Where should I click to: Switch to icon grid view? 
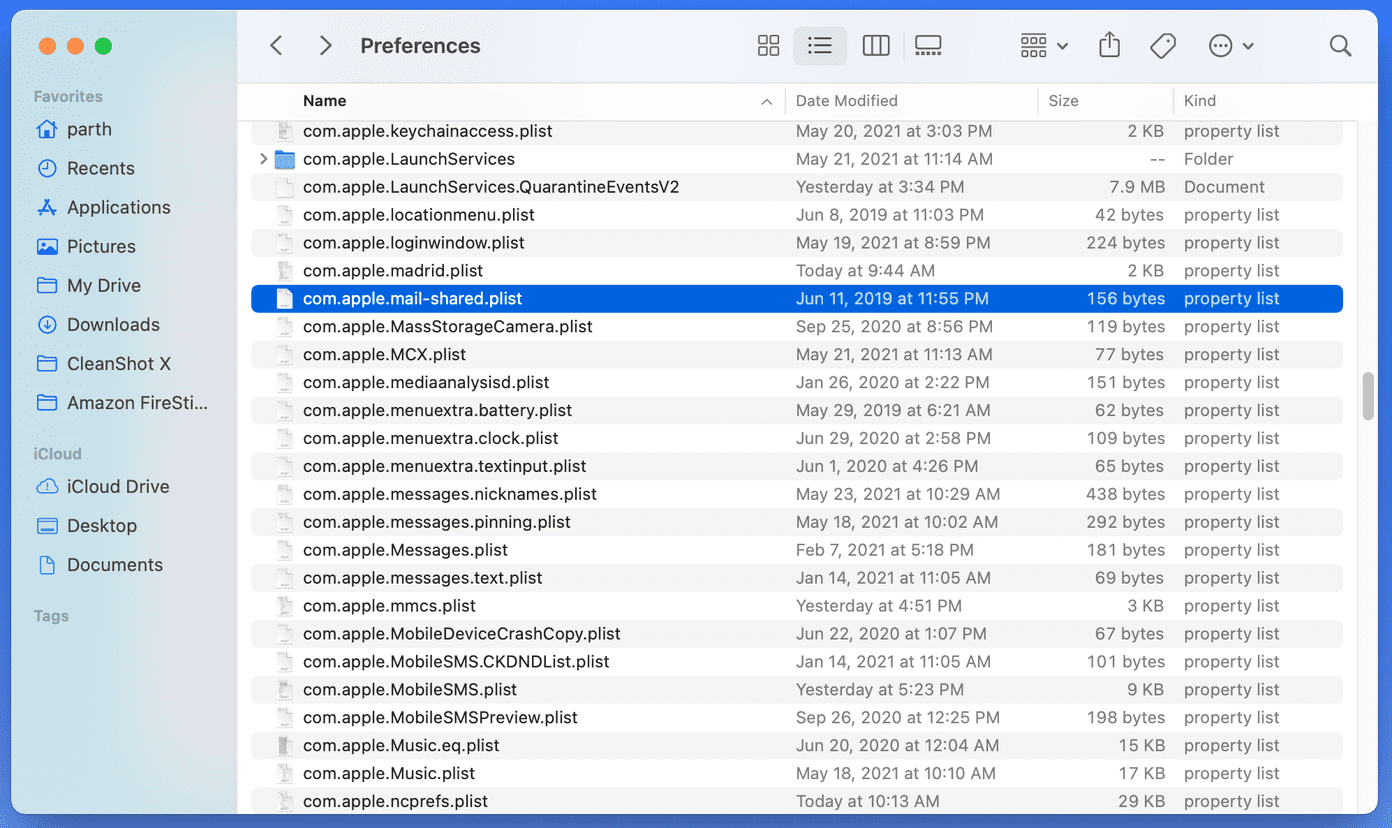coord(768,46)
